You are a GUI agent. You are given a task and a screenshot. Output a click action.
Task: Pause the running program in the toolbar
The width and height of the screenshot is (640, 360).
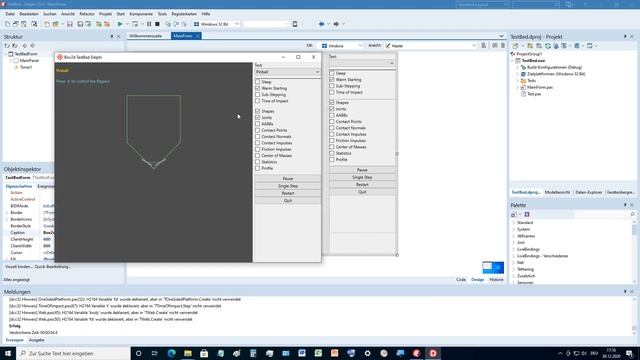(x=149, y=24)
